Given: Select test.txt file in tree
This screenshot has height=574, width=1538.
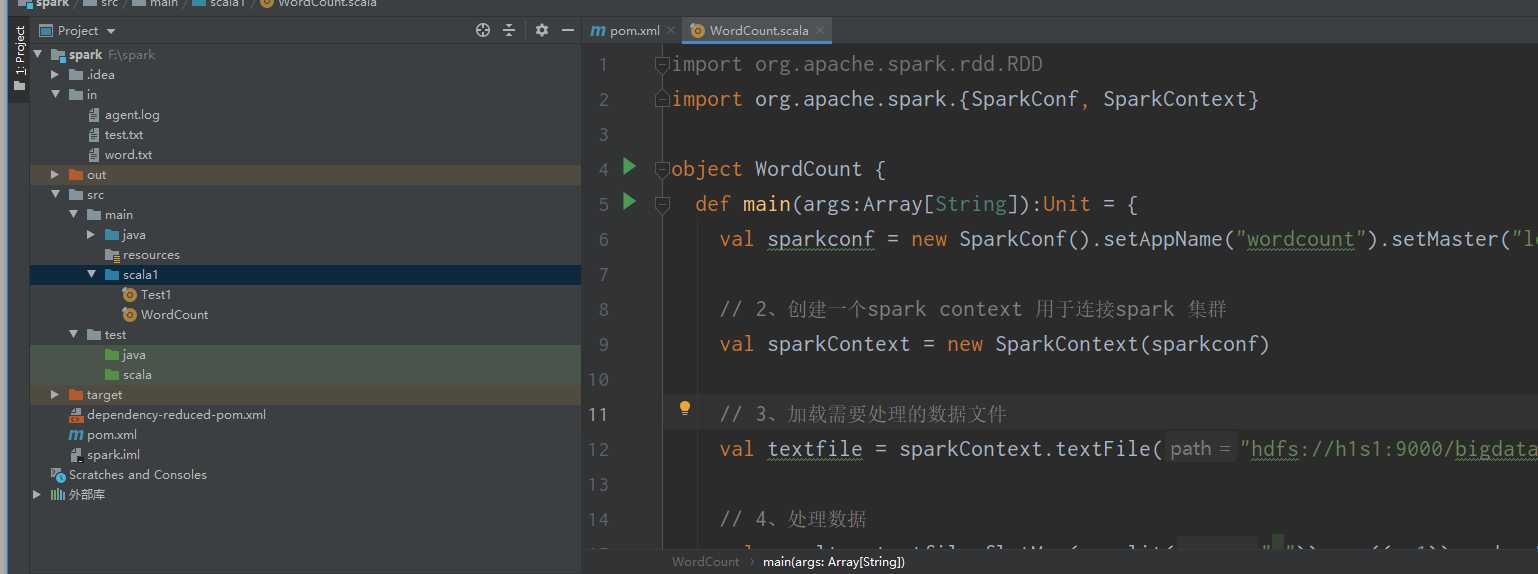Looking at the screenshot, I should 124,135.
